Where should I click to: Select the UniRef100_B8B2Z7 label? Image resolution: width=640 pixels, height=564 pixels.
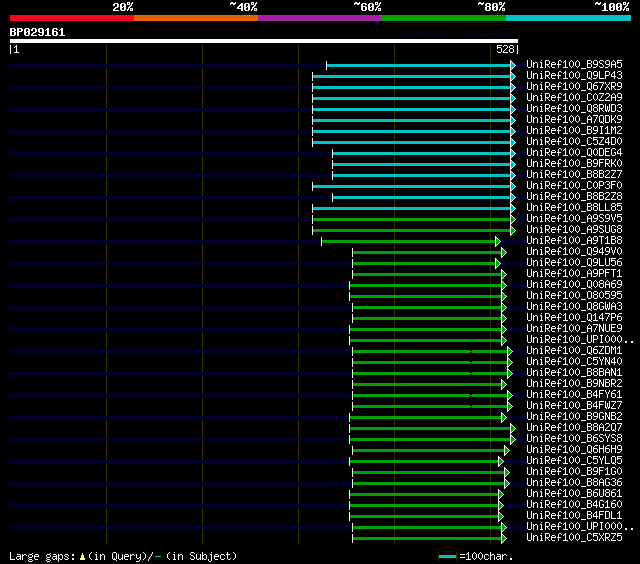[574, 175]
